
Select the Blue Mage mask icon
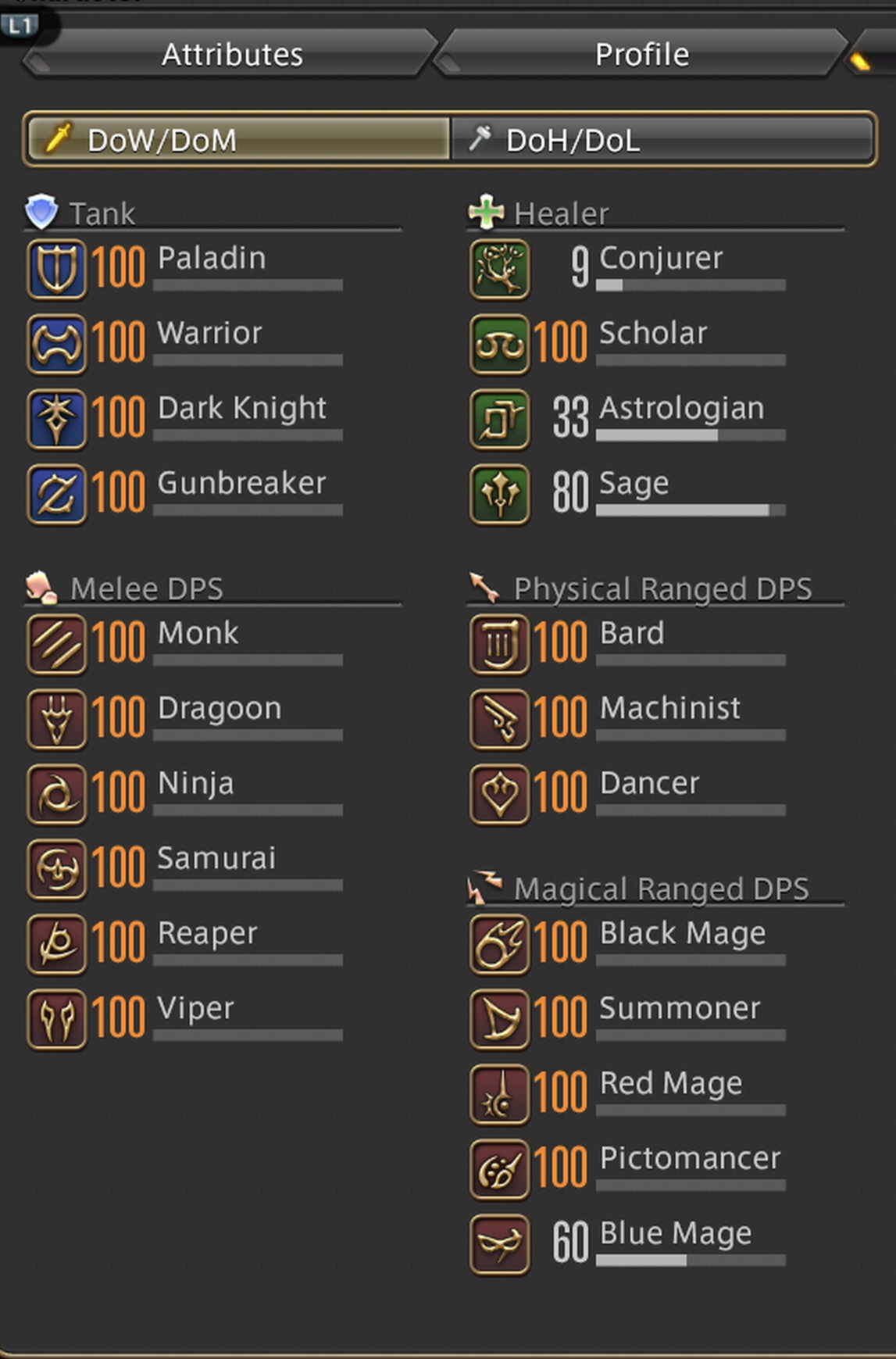pyautogui.click(x=500, y=1245)
